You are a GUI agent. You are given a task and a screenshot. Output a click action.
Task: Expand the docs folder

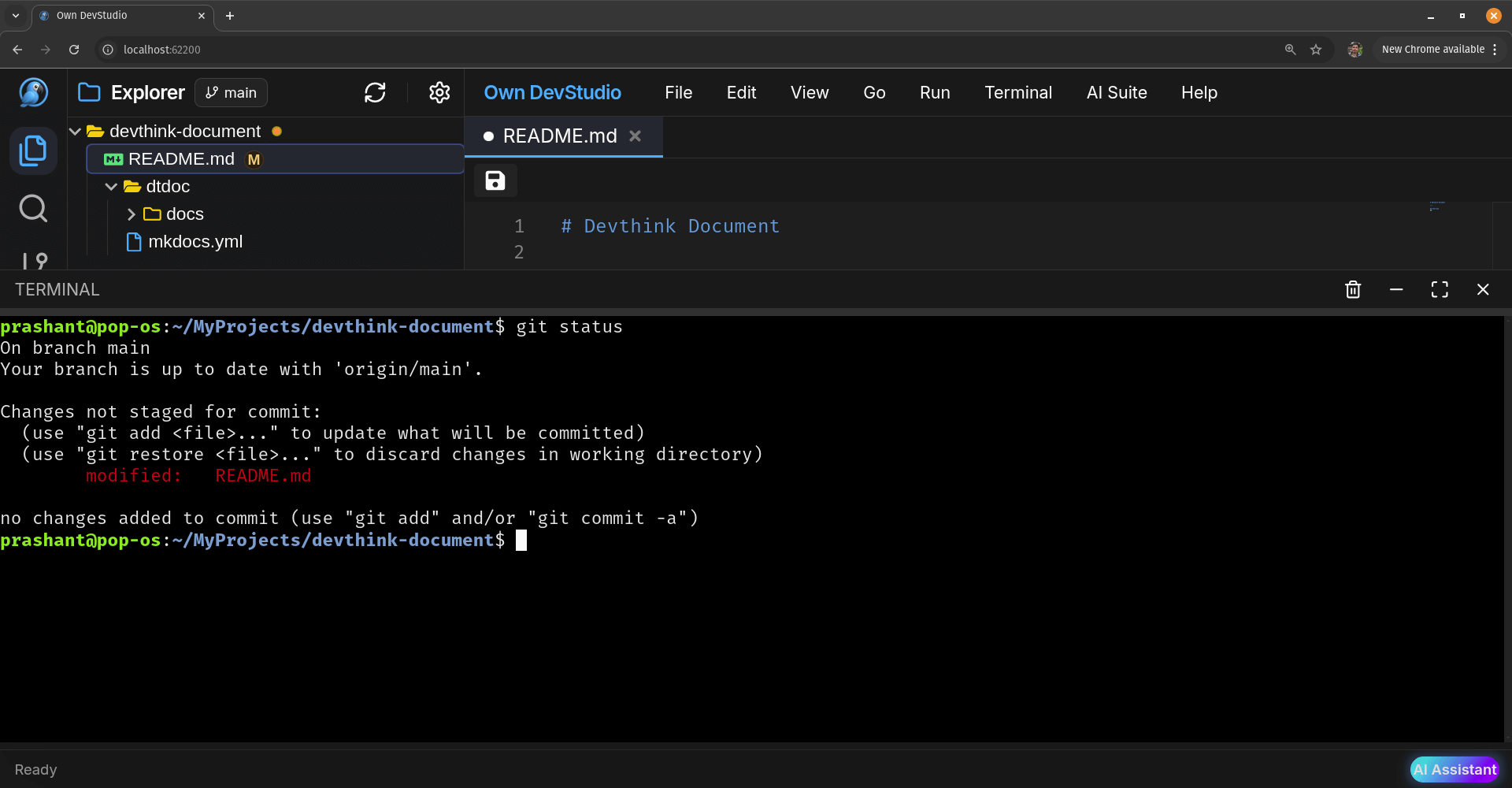click(131, 214)
